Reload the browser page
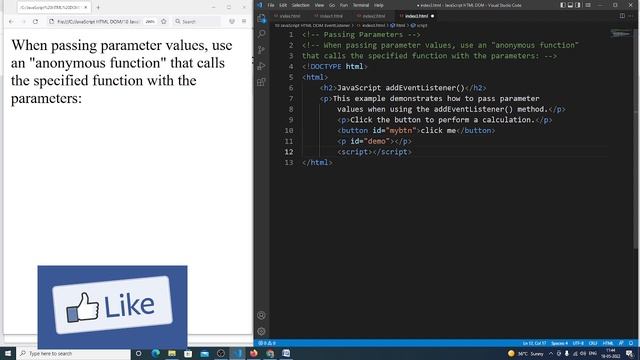The image size is (640, 360). point(36,21)
